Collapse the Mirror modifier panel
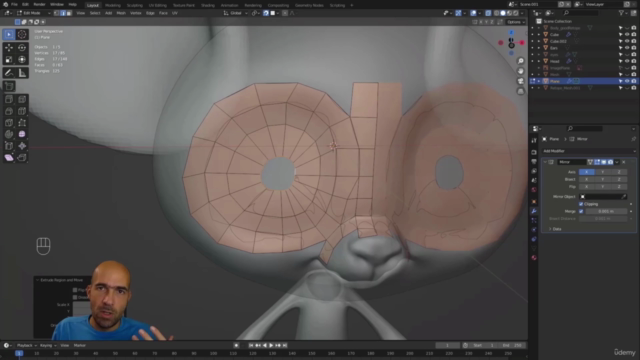 coord(545,162)
